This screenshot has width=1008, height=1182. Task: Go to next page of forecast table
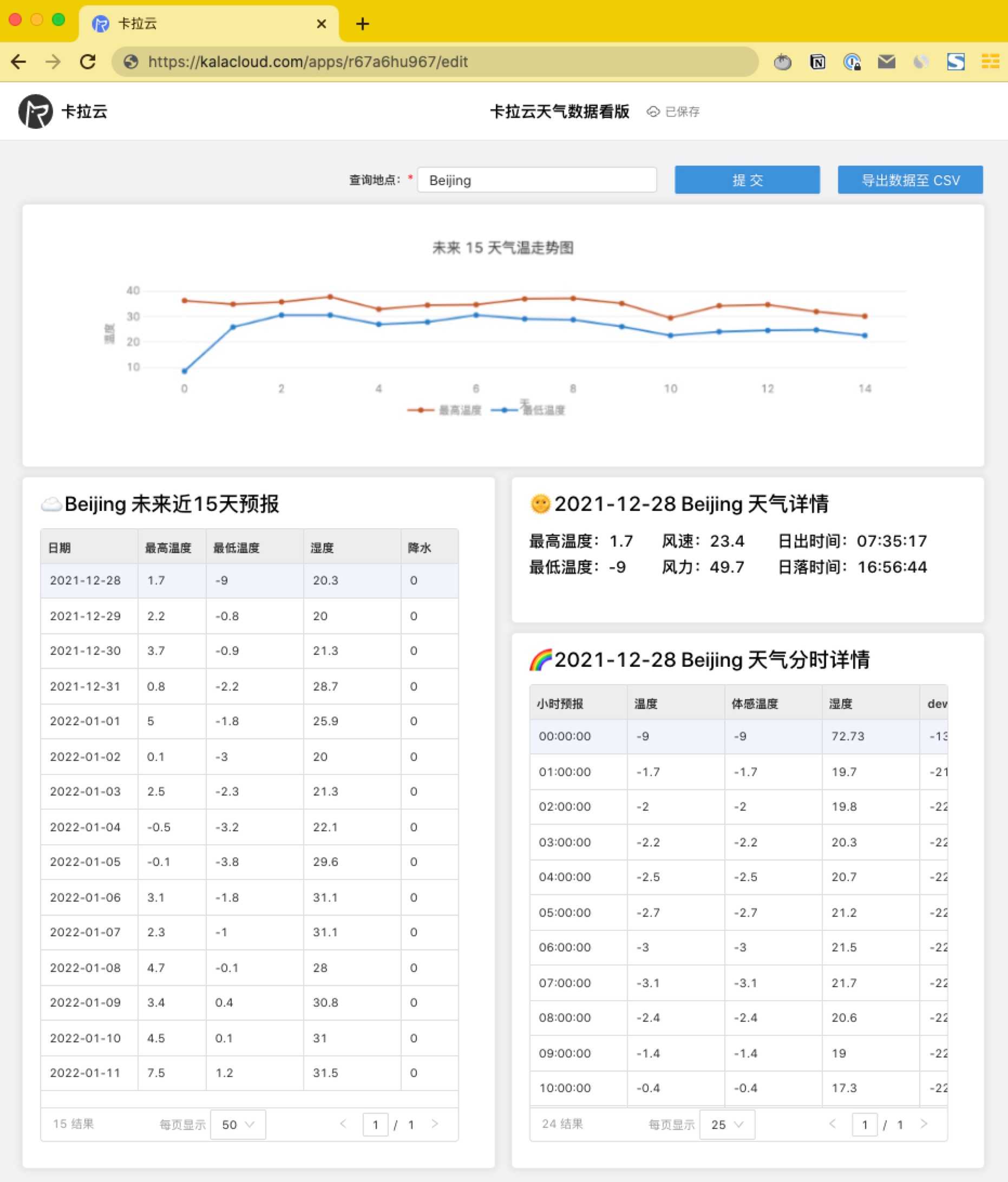435,1124
